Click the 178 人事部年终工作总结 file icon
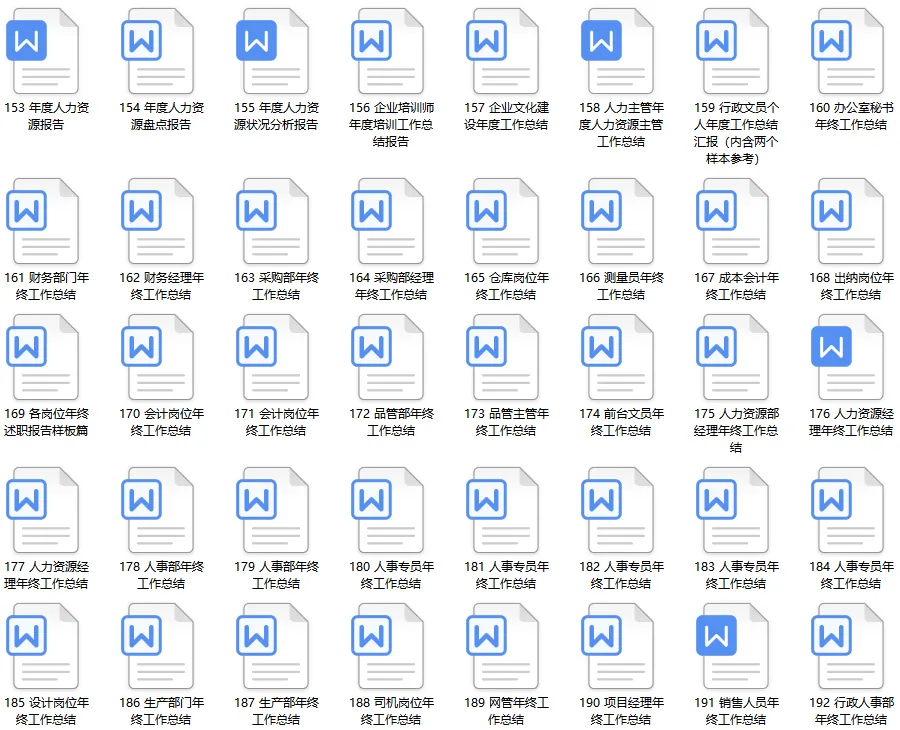900x730 pixels. click(x=157, y=510)
